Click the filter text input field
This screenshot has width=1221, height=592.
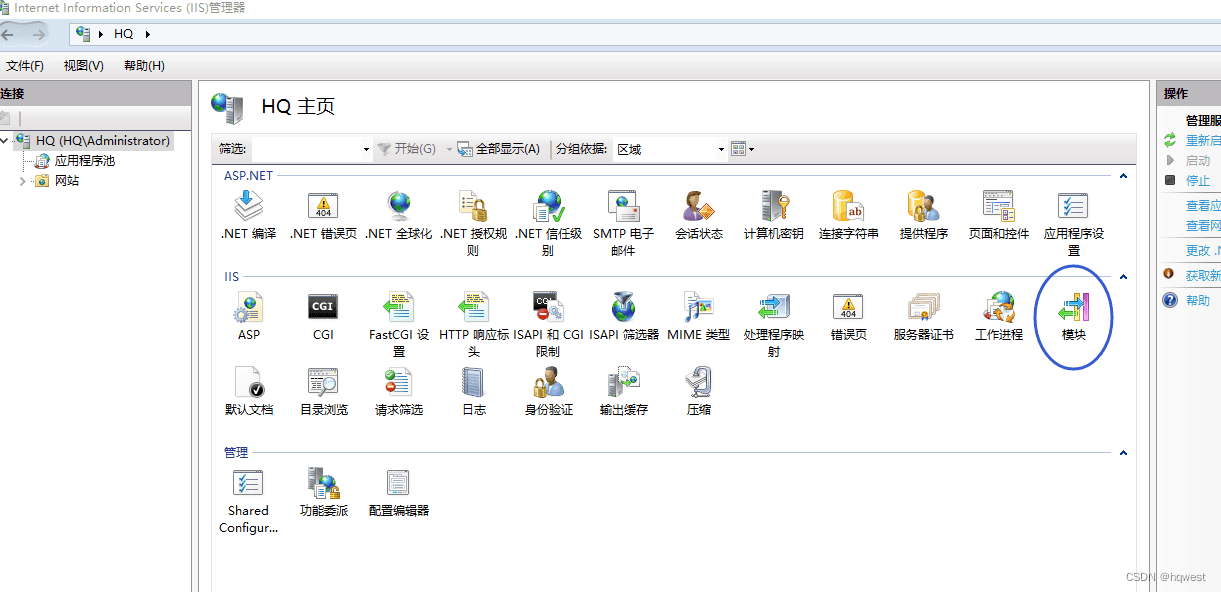click(305, 149)
